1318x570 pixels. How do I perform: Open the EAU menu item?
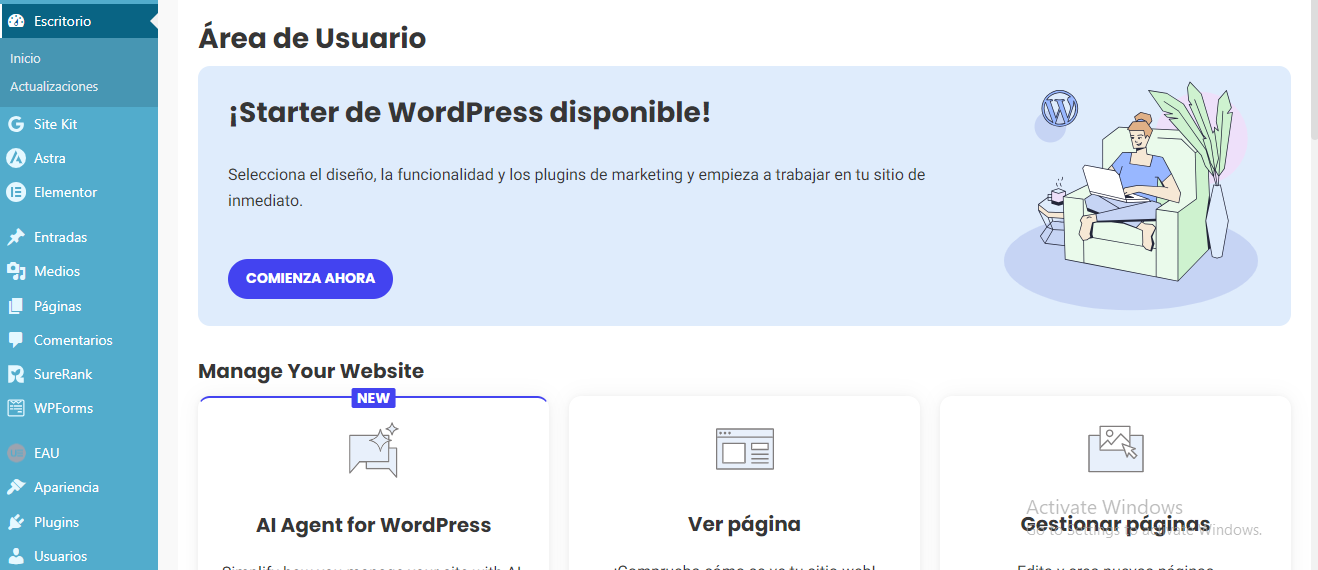coord(79,453)
